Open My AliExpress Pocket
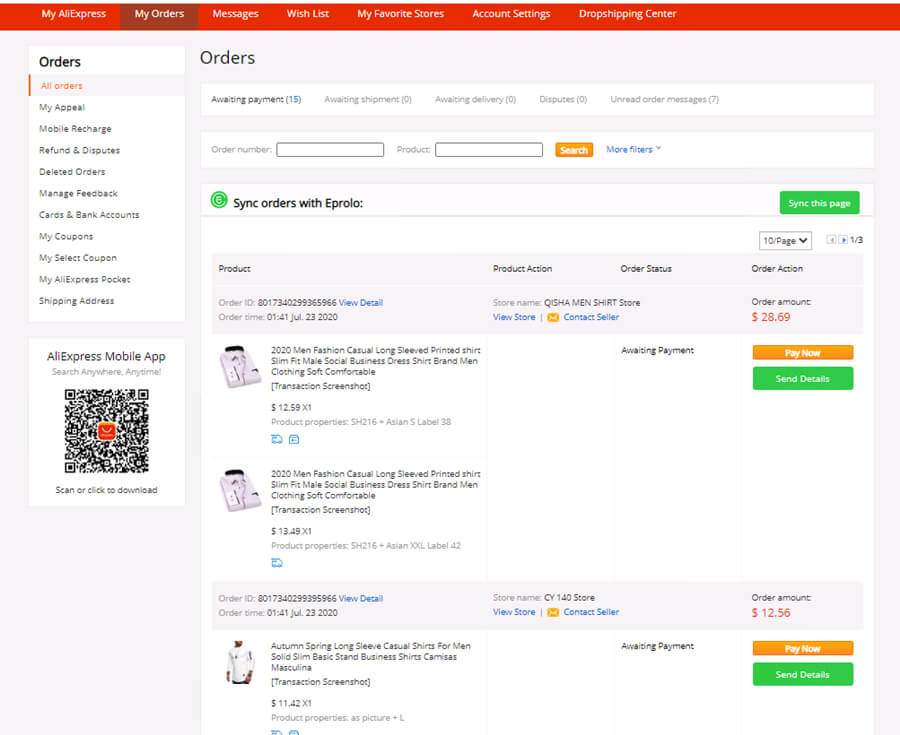 tap(84, 279)
